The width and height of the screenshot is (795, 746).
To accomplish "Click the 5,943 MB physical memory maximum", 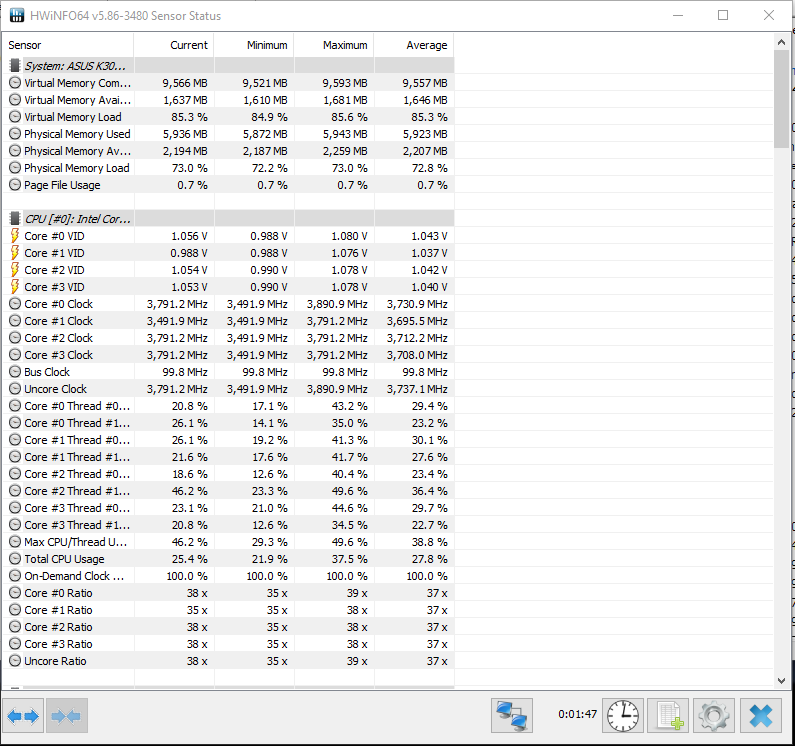I will point(345,134).
